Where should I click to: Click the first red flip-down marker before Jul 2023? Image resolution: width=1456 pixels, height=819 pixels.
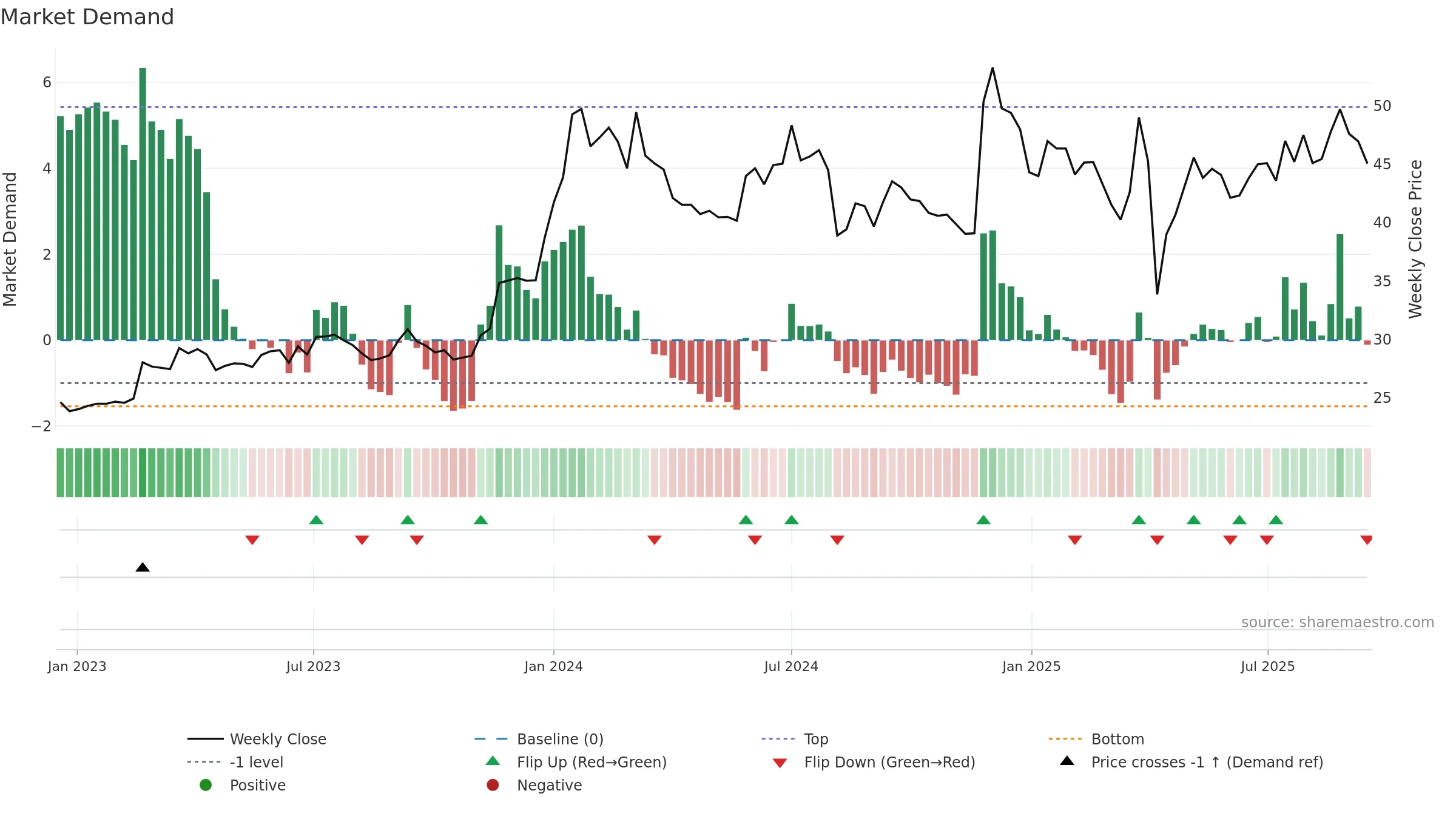(x=252, y=540)
